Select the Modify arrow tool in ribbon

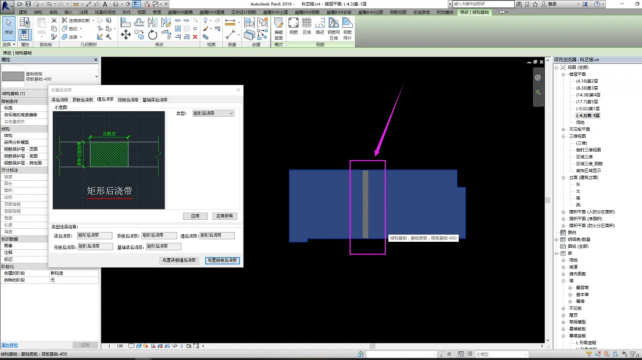click(x=9, y=27)
